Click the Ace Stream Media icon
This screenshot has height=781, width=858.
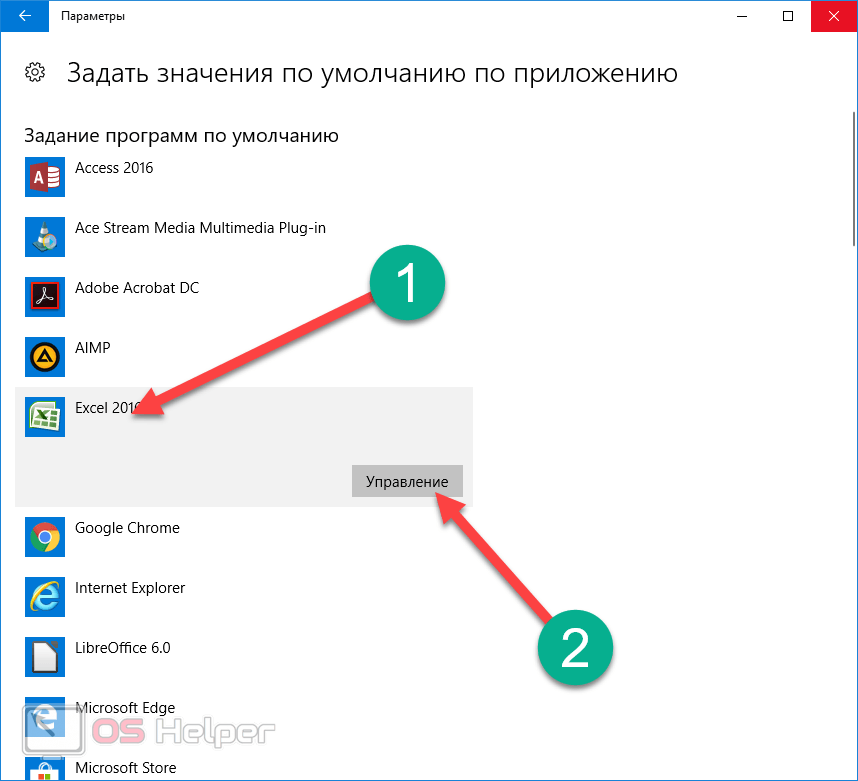(45, 237)
